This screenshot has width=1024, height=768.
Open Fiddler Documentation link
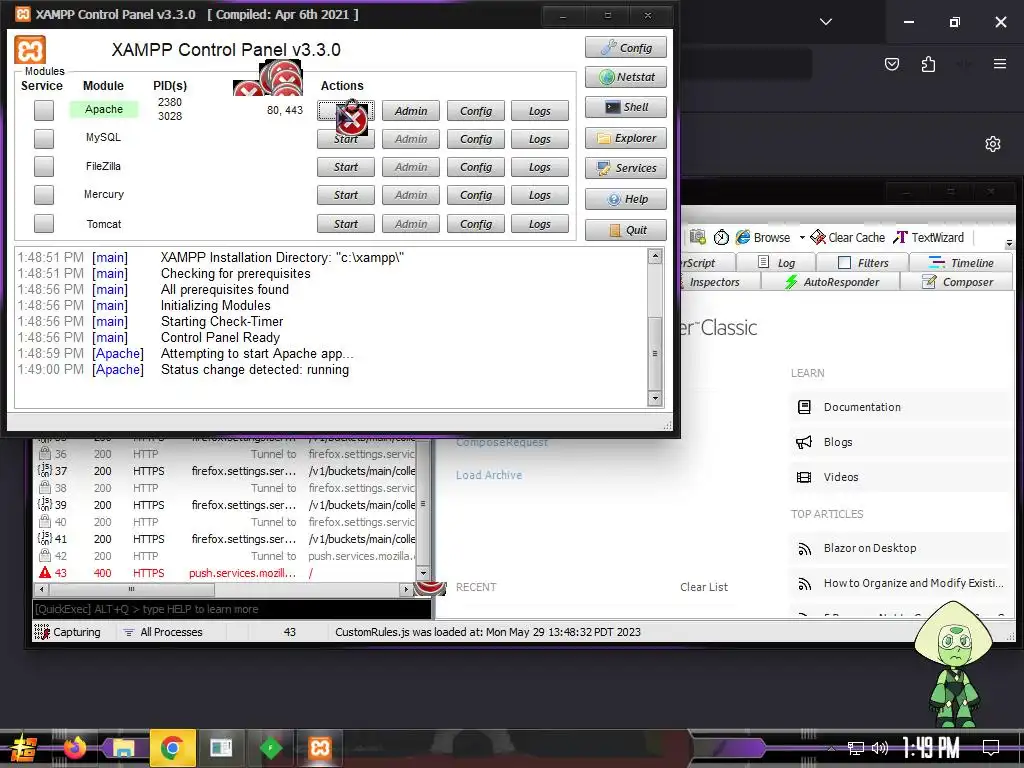862,407
